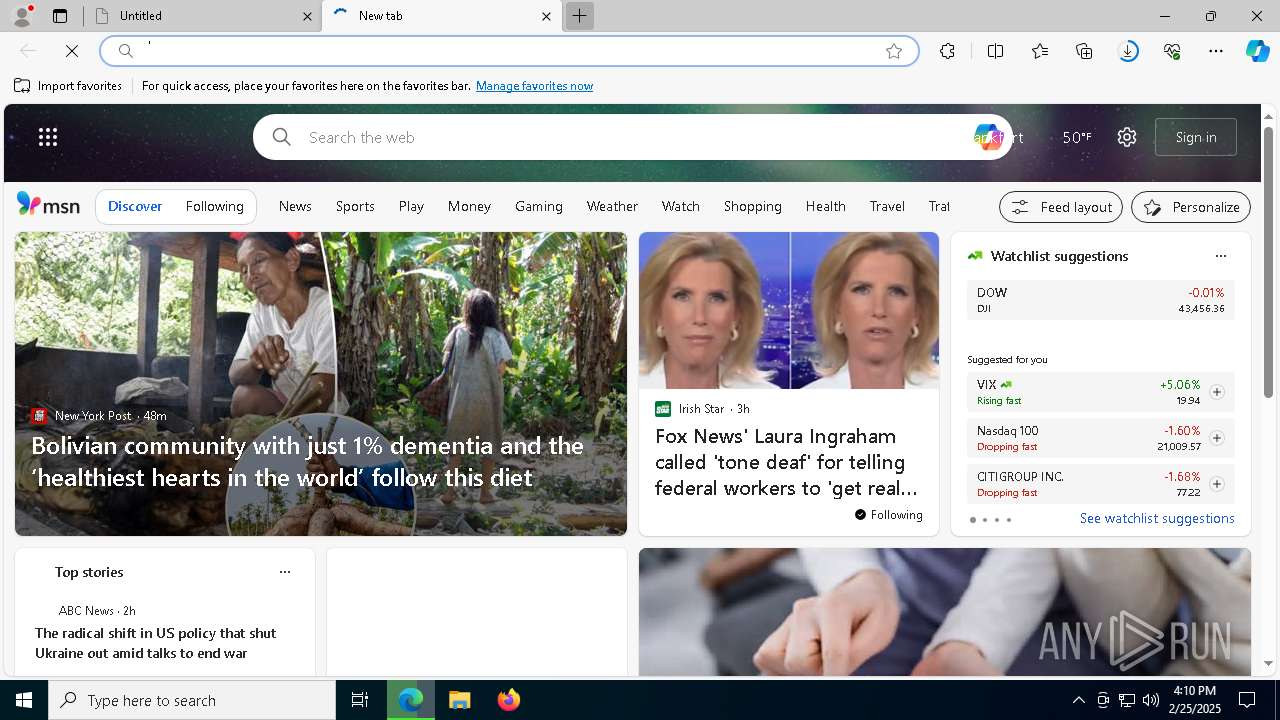
Task: Open Browser essentials heart icon
Action: 1172,51
